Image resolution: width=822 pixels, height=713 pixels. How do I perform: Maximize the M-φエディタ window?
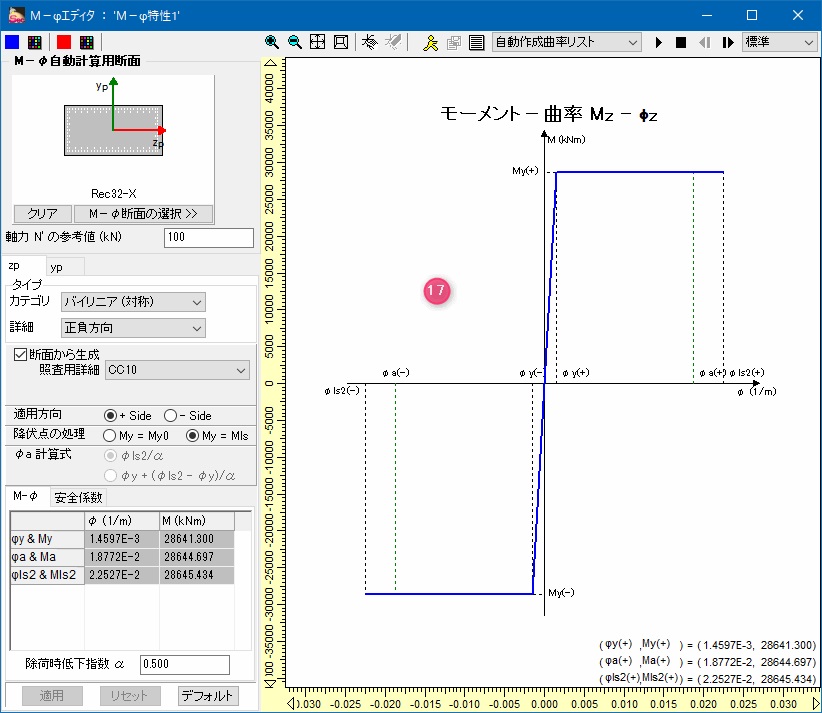pyautogui.click(x=752, y=15)
